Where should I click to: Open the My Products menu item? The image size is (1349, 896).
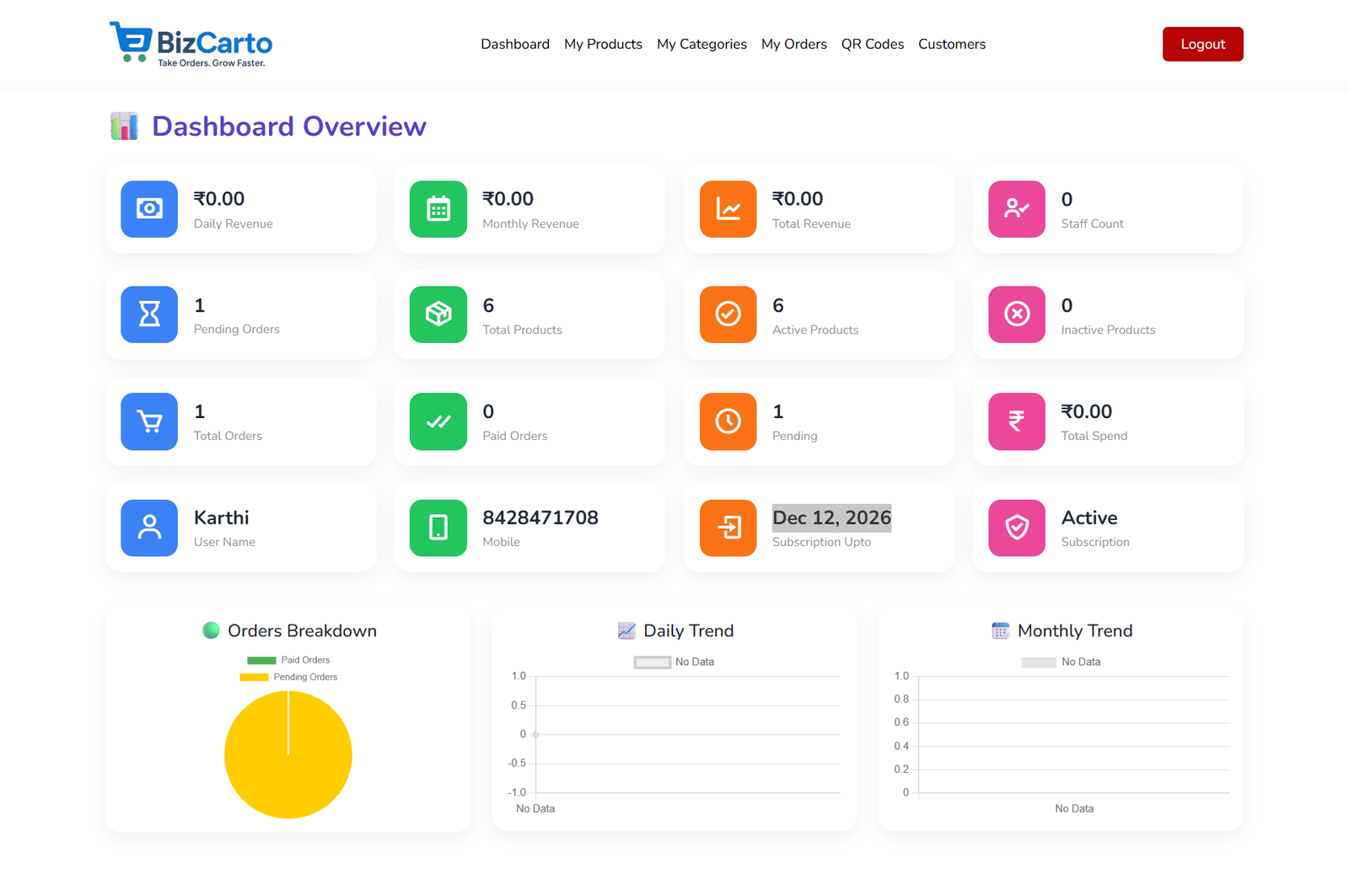coord(603,44)
